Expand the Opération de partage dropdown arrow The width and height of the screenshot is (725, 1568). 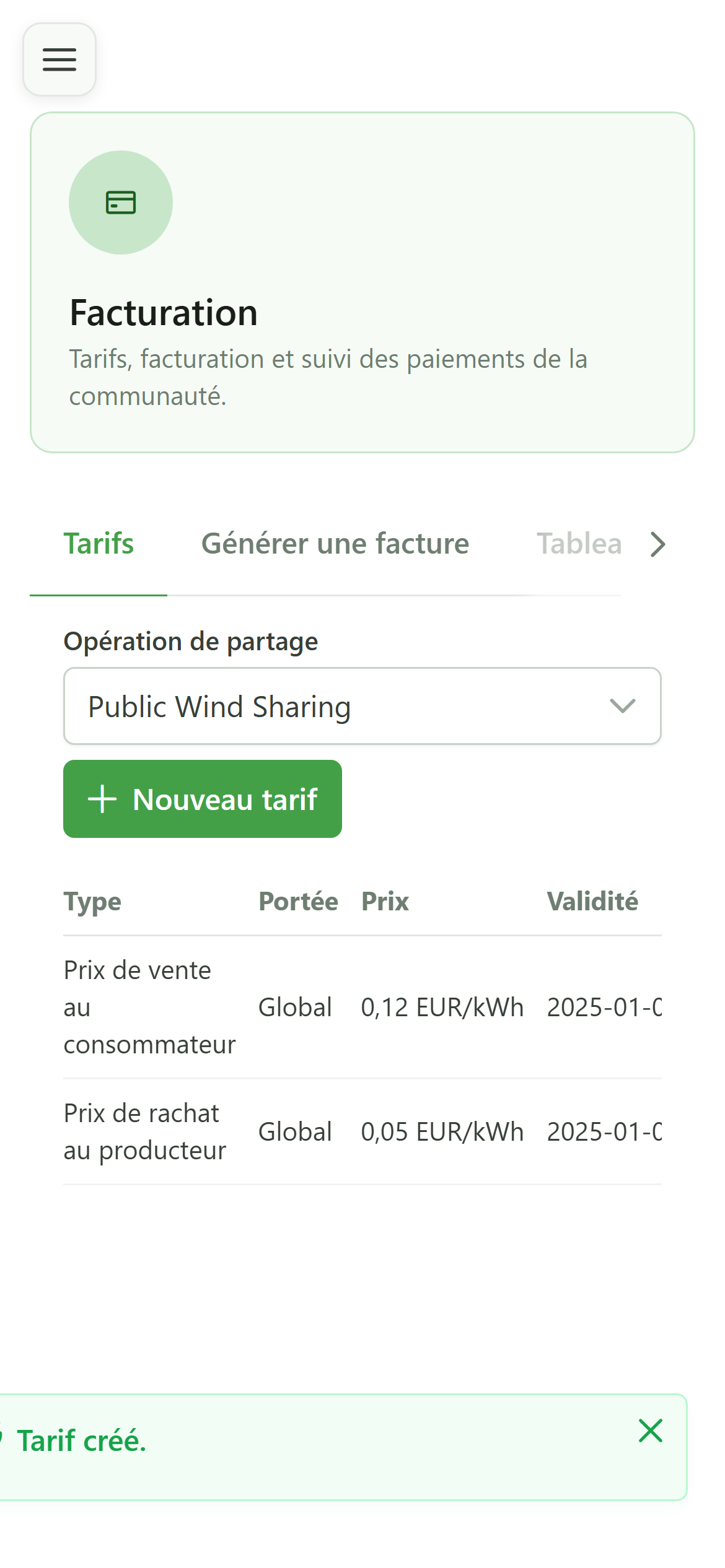pyautogui.click(x=622, y=706)
